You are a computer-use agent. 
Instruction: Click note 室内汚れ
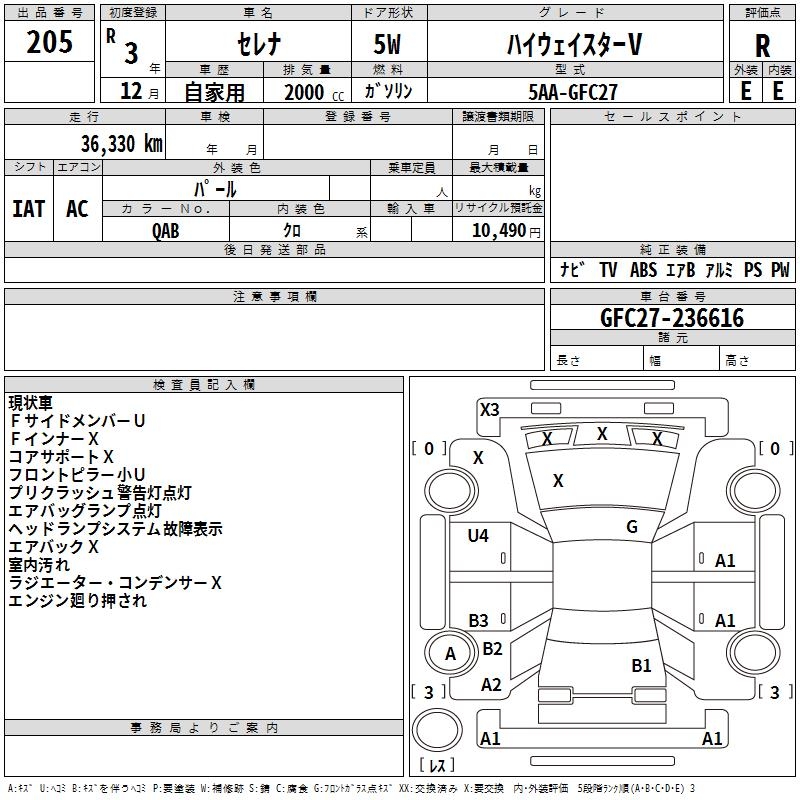tap(39, 565)
